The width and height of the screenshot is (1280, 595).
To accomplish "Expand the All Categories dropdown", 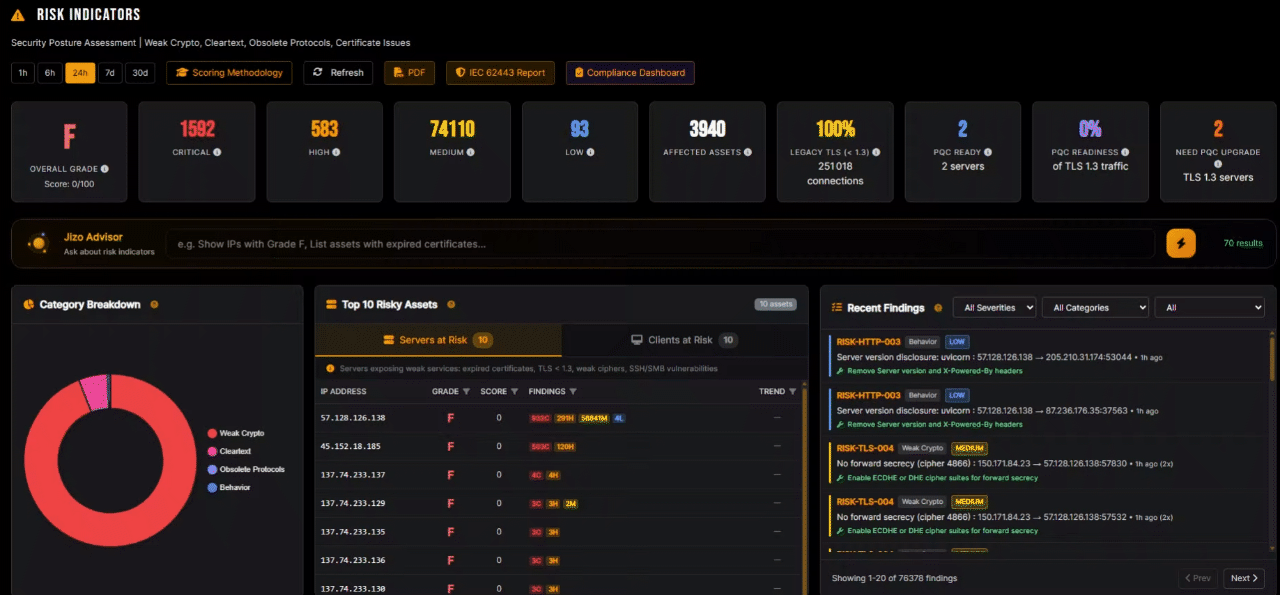I will point(1094,308).
